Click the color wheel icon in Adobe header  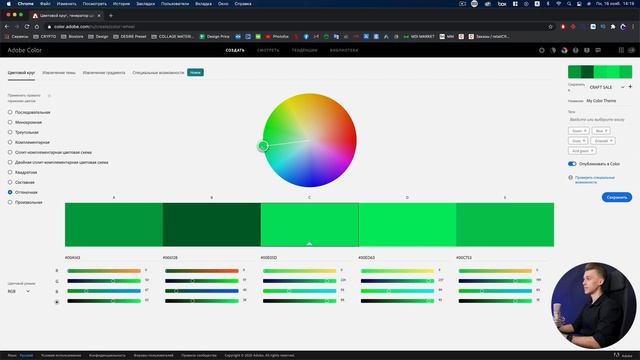(x=564, y=50)
